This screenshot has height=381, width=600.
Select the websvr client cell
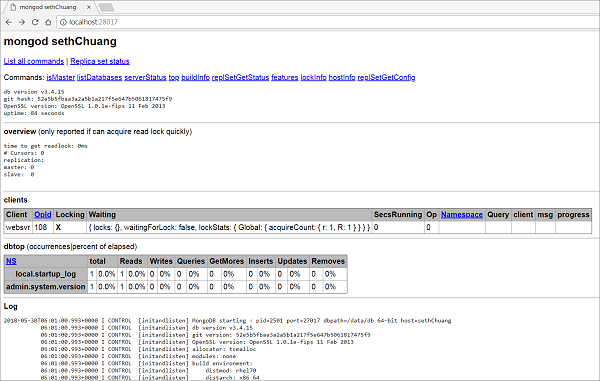click(x=18, y=227)
